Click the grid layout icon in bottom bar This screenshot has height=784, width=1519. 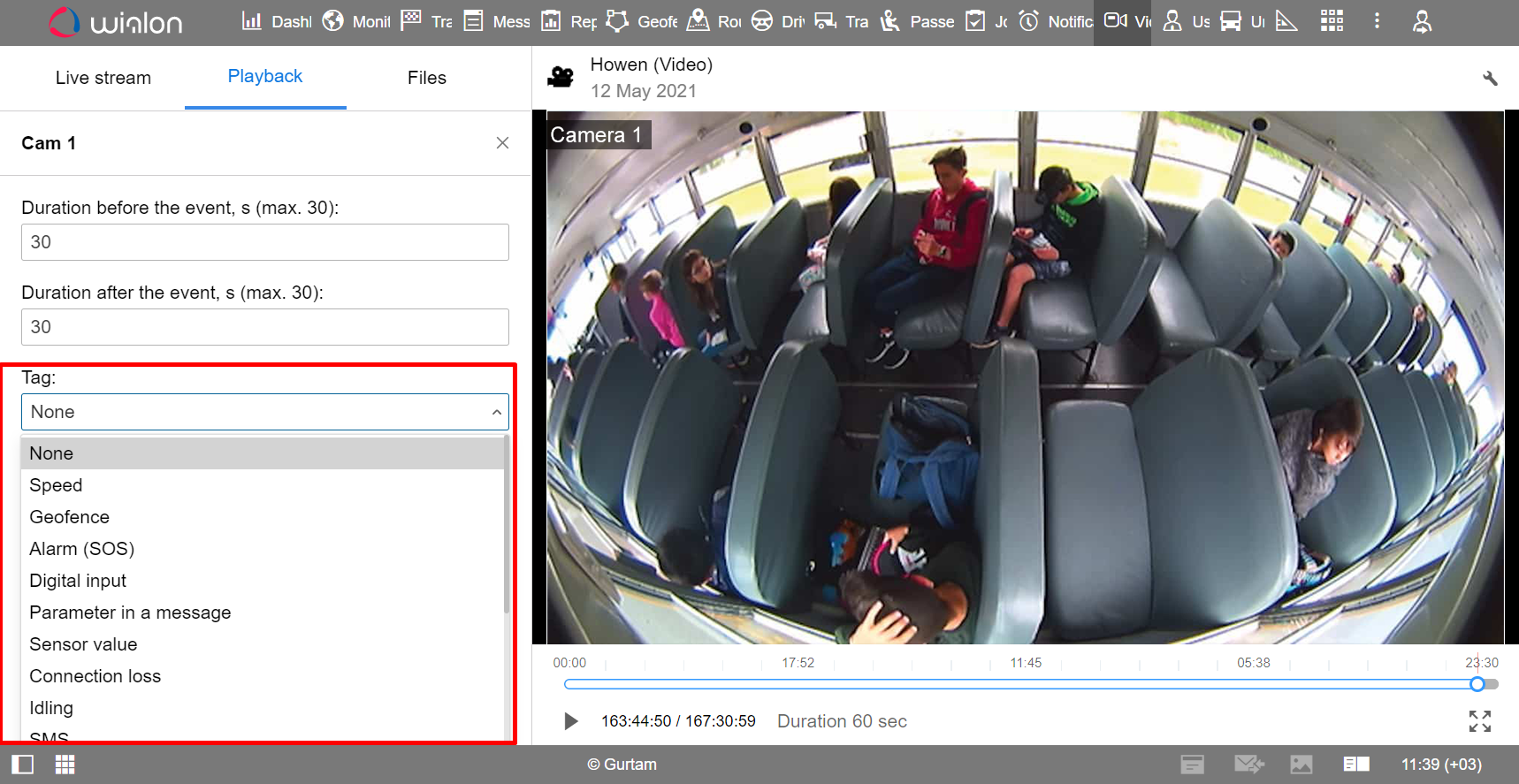click(x=65, y=765)
